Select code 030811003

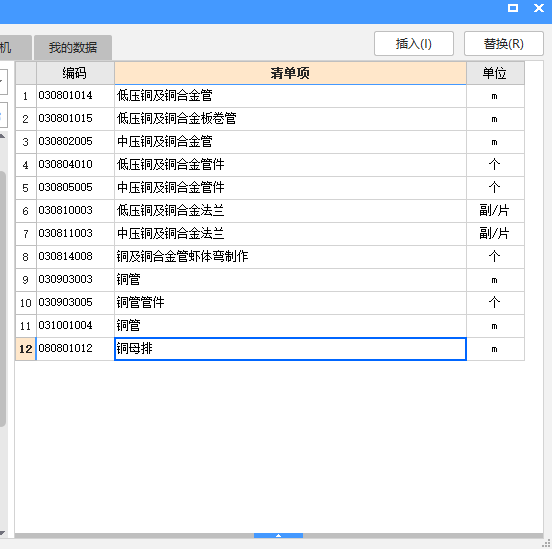click(65, 233)
